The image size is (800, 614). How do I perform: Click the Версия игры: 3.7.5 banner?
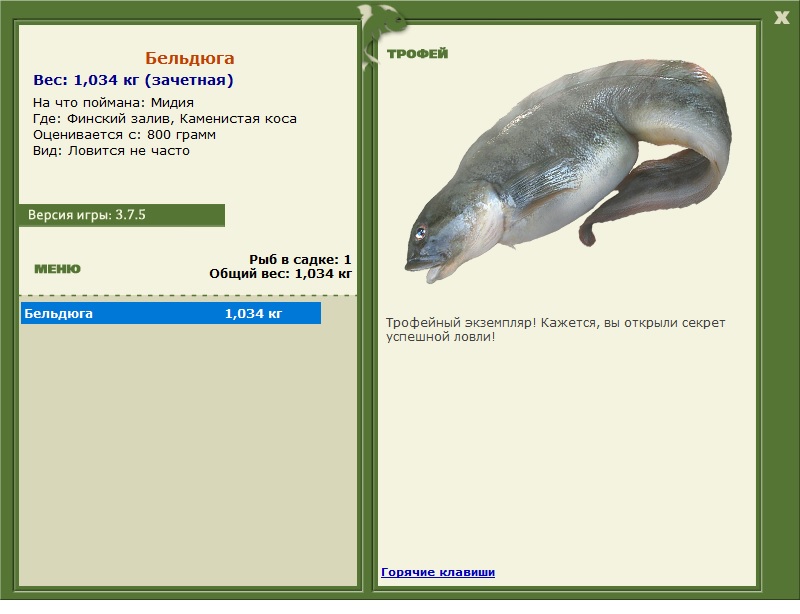point(121,215)
